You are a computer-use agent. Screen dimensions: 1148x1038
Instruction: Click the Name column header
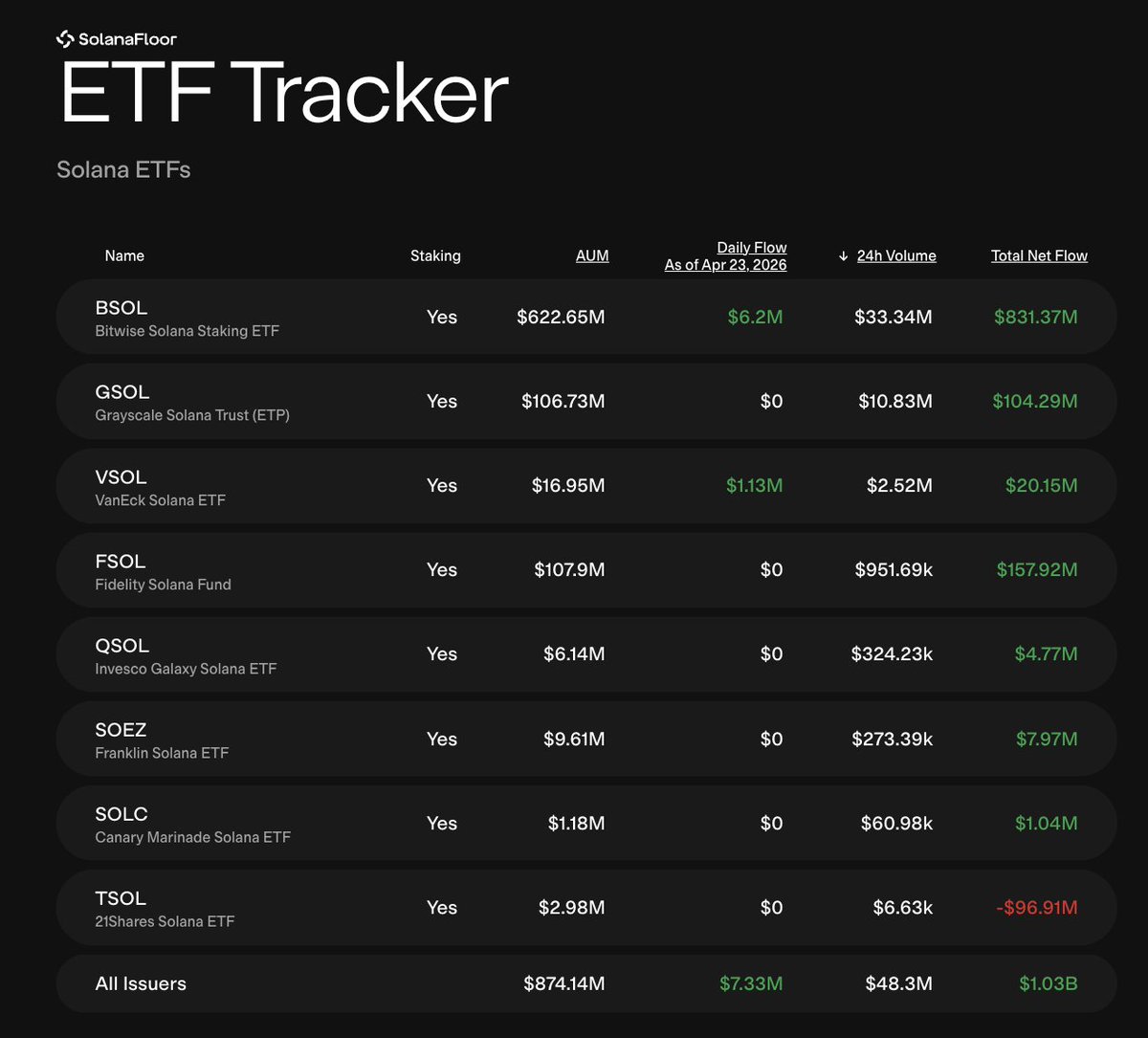[x=124, y=256]
